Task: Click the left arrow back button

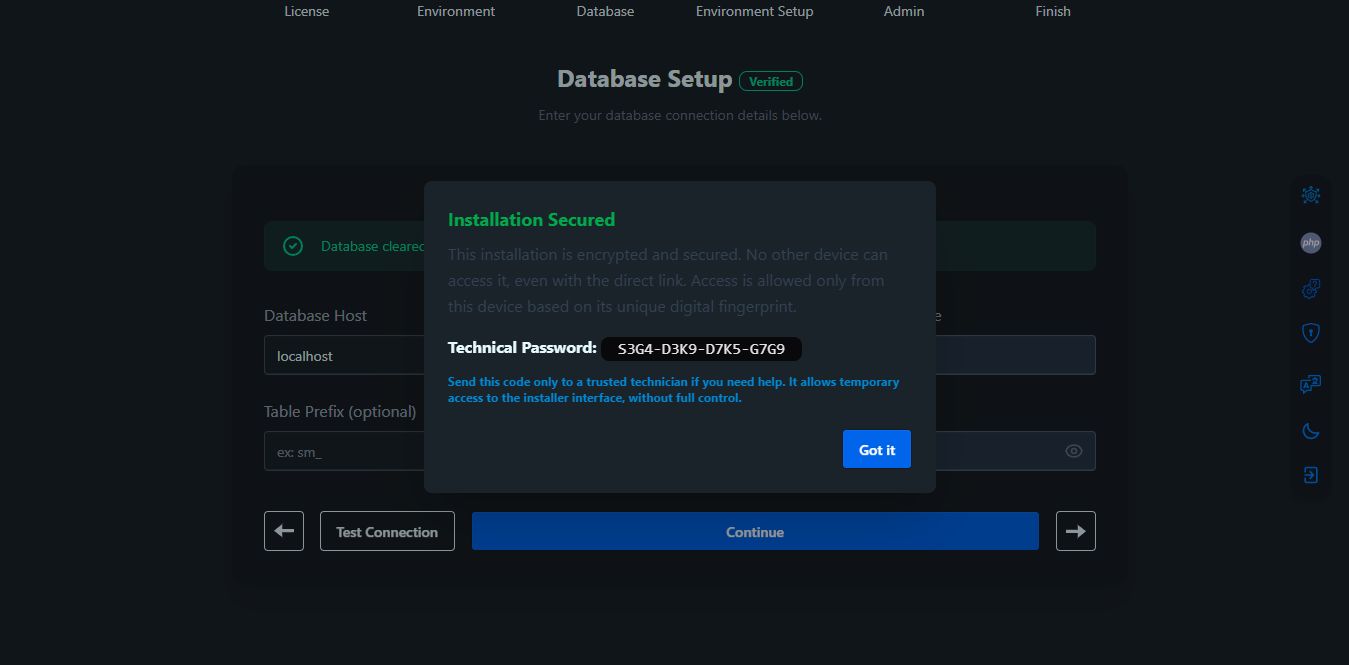Action: tap(284, 531)
